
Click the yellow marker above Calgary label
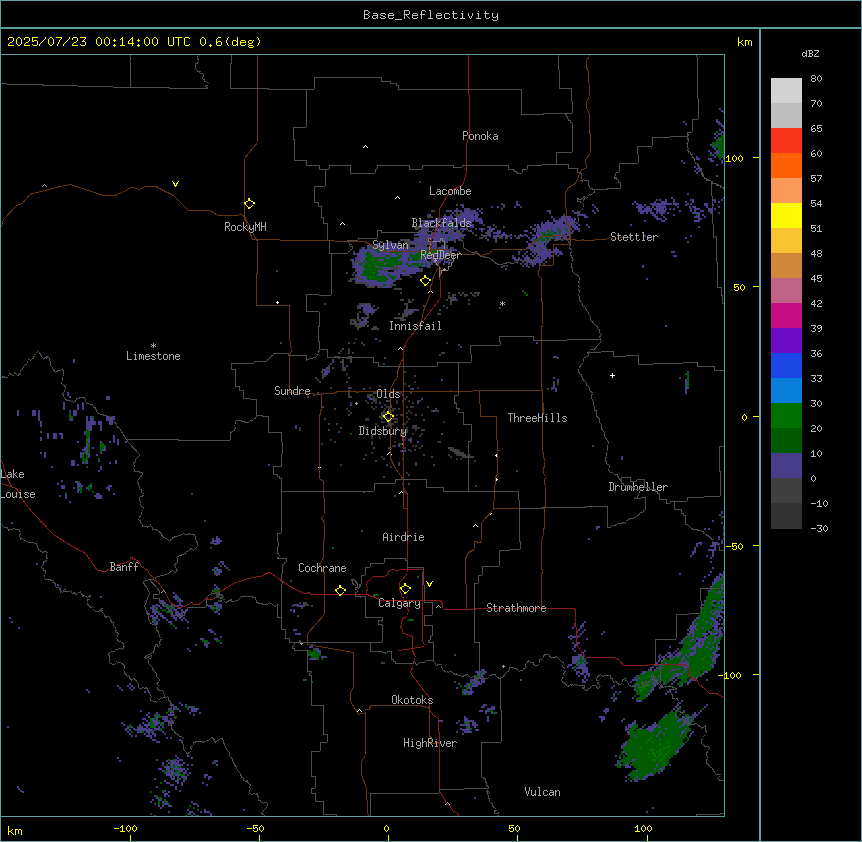coord(405,589)
